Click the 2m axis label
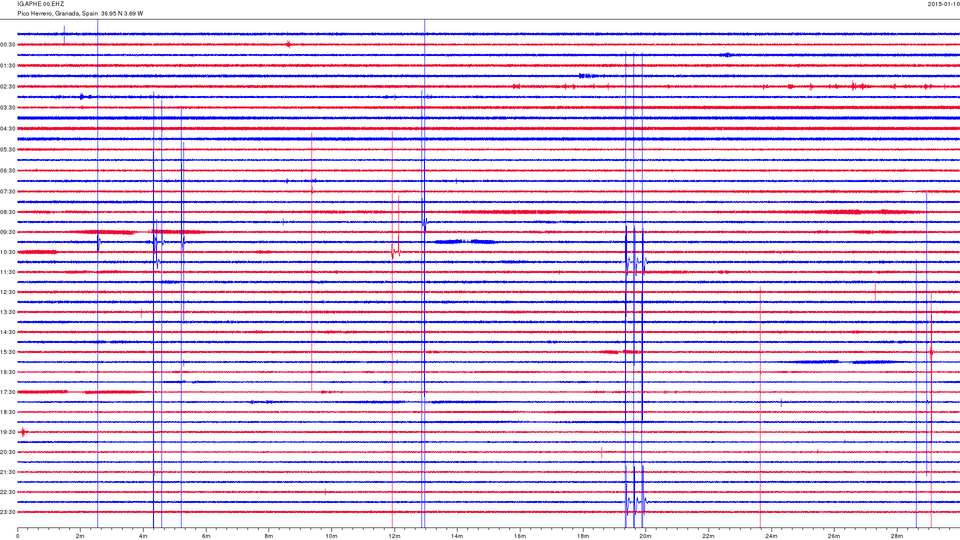Screen dimensions: 960x540 tap(80, 536)
